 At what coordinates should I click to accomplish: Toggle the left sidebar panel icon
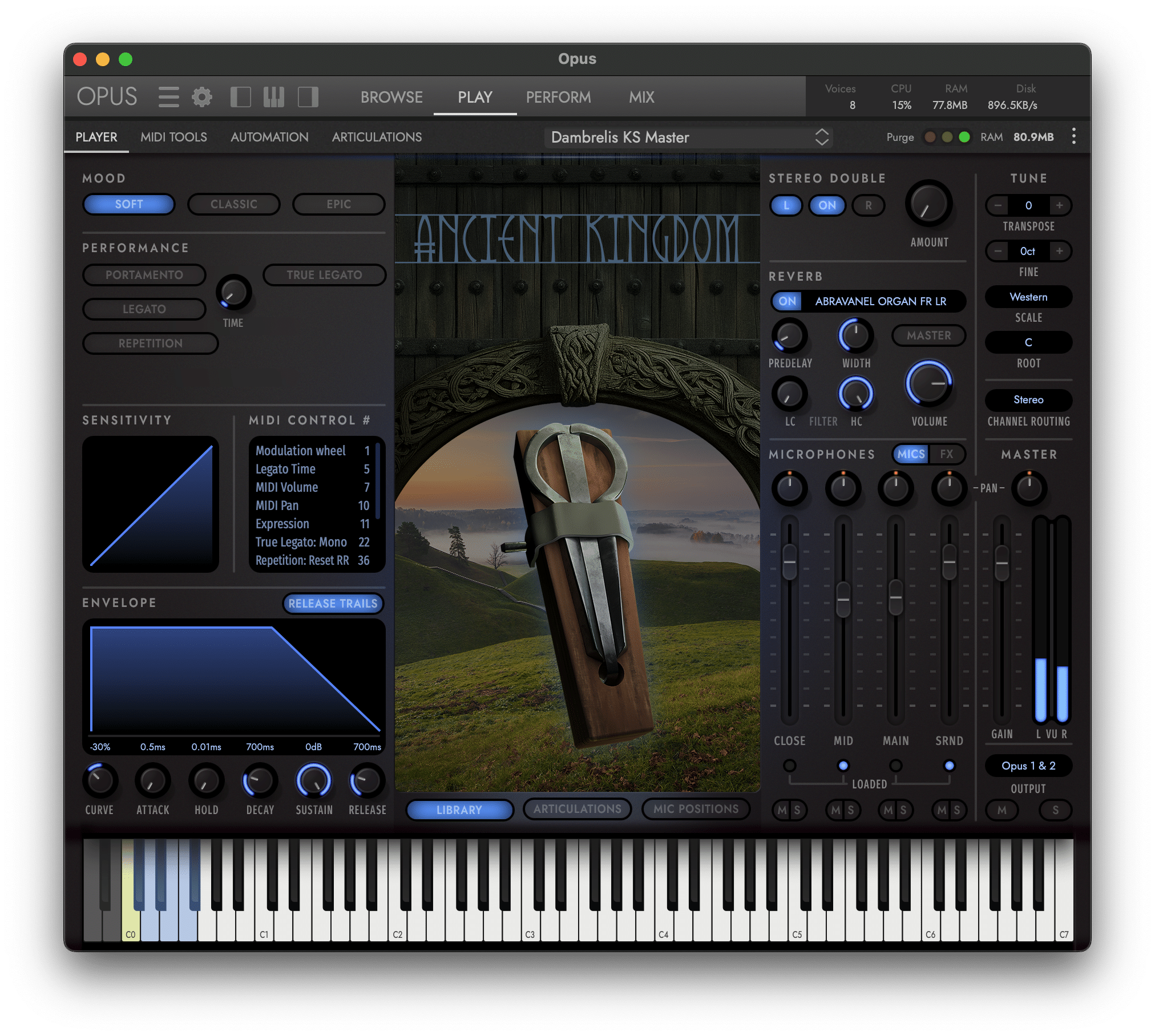240,97
